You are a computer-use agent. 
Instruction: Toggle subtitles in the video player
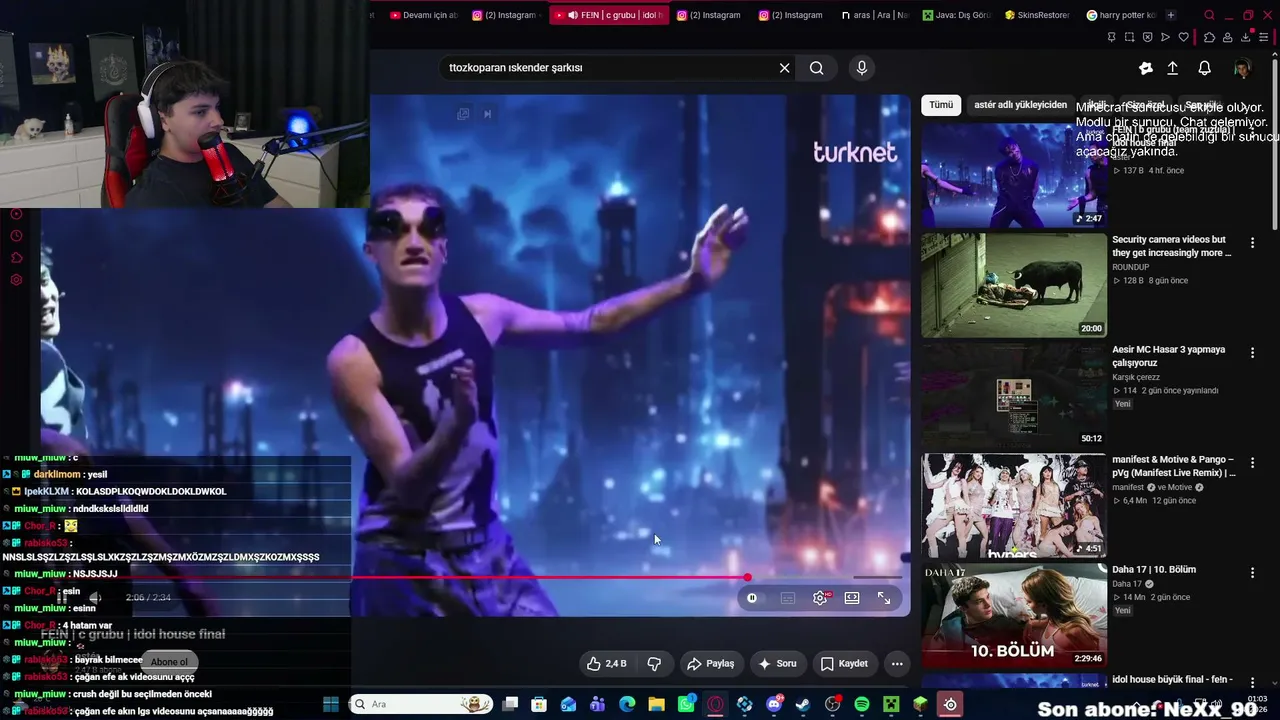point(788,598)
